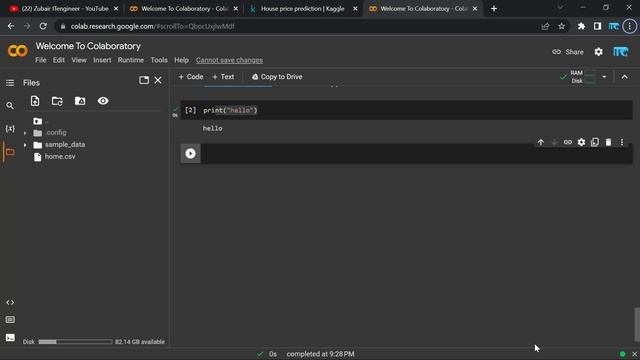The width and height of the screenshot is (640, 360).
Task: Select the print("hello") code line
Action: [230, 110]
